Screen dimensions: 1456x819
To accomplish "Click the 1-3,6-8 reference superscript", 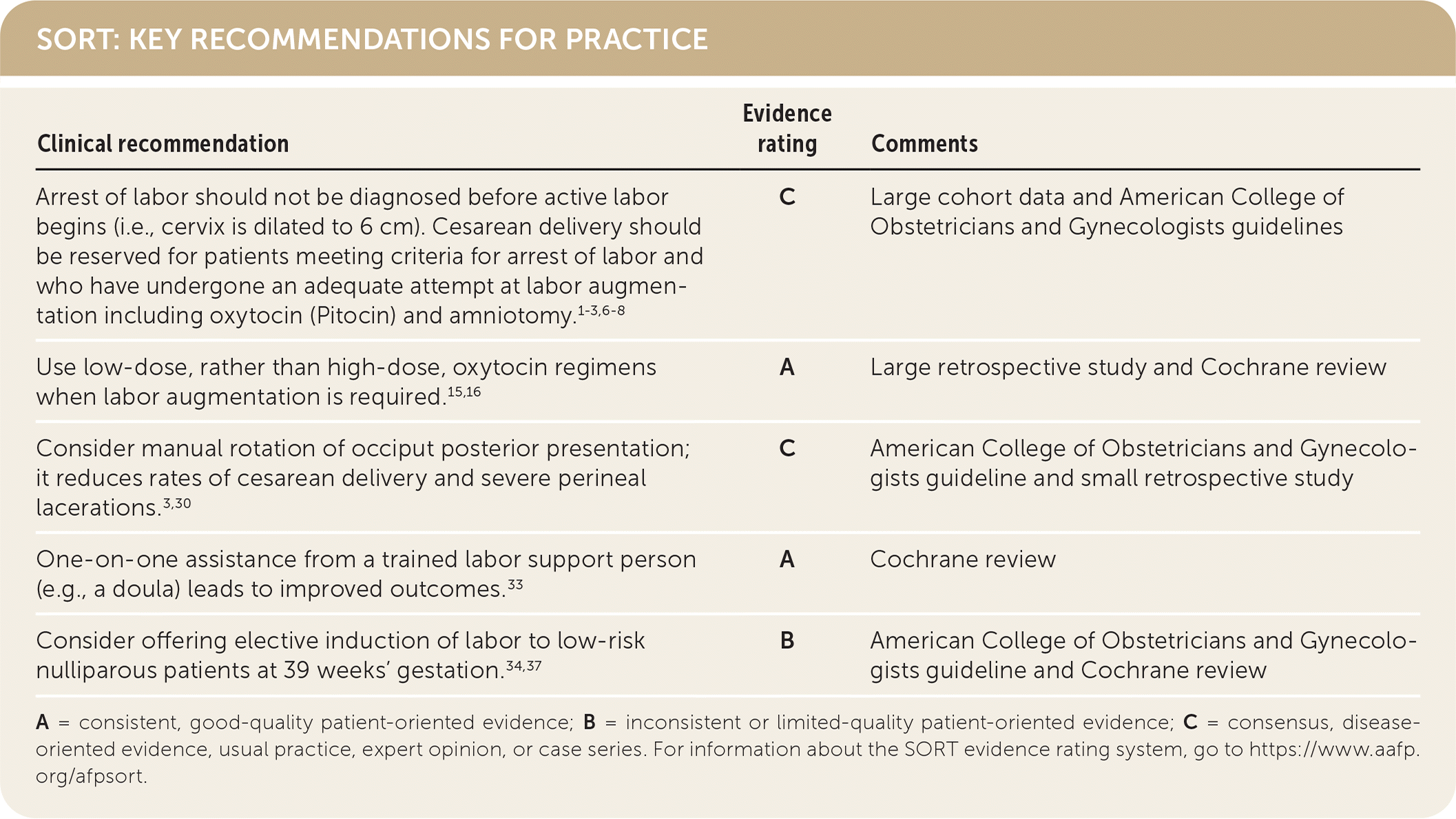I will pos(601,311).
